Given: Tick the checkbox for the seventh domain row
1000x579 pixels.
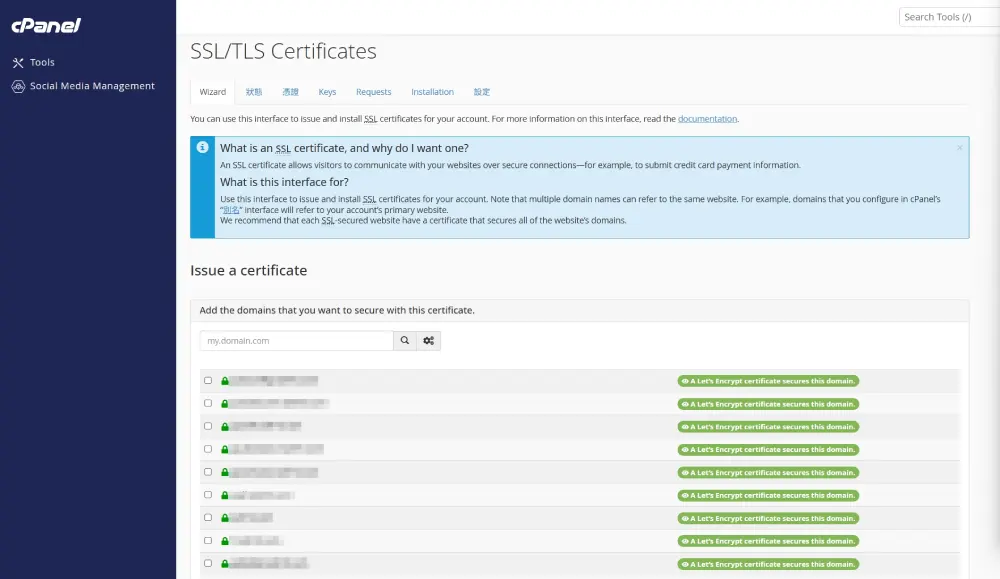Looking at the screenshot, I should coord(208,518).
